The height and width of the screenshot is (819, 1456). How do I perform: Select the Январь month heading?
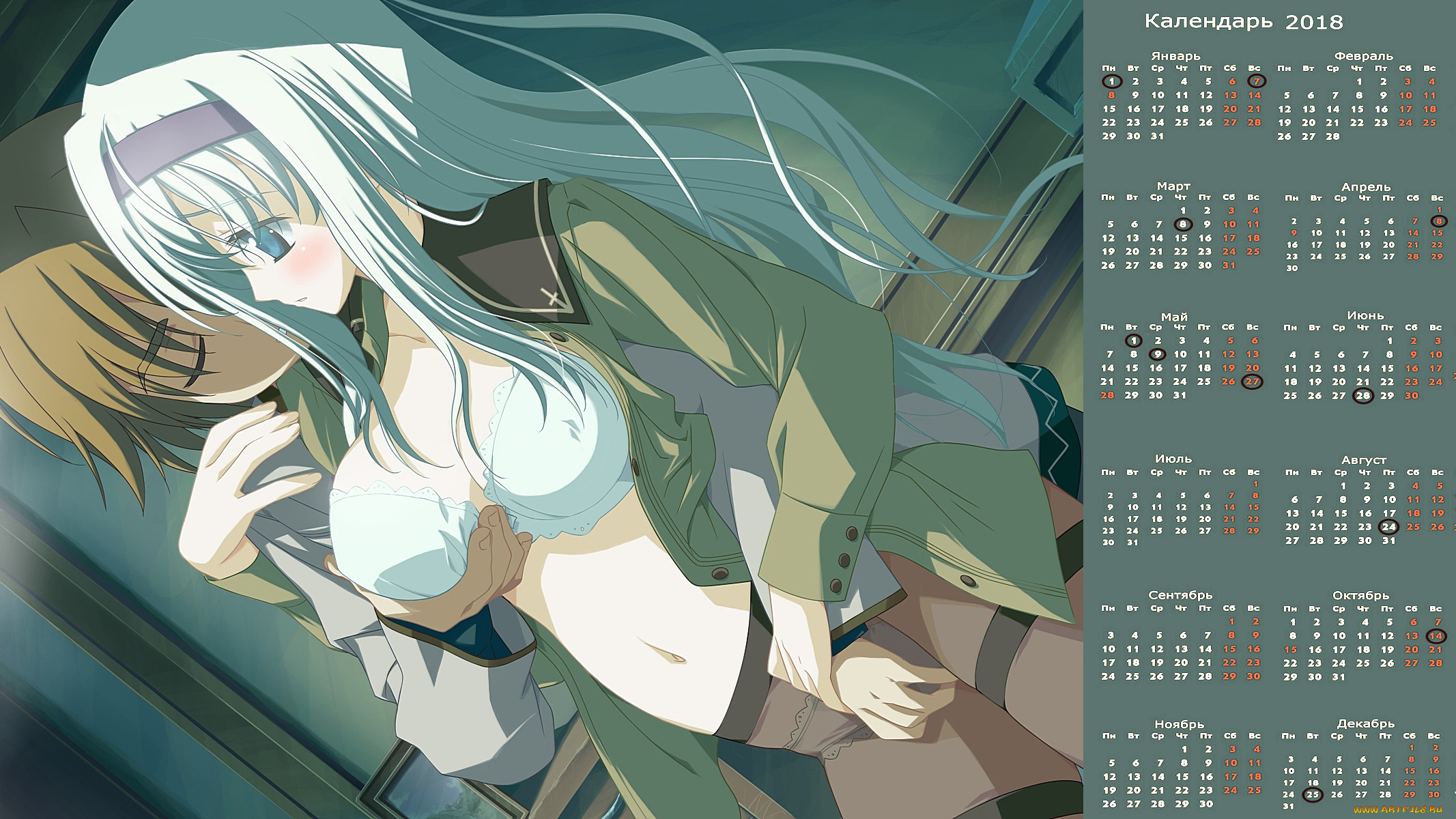tap(1175, 56)
